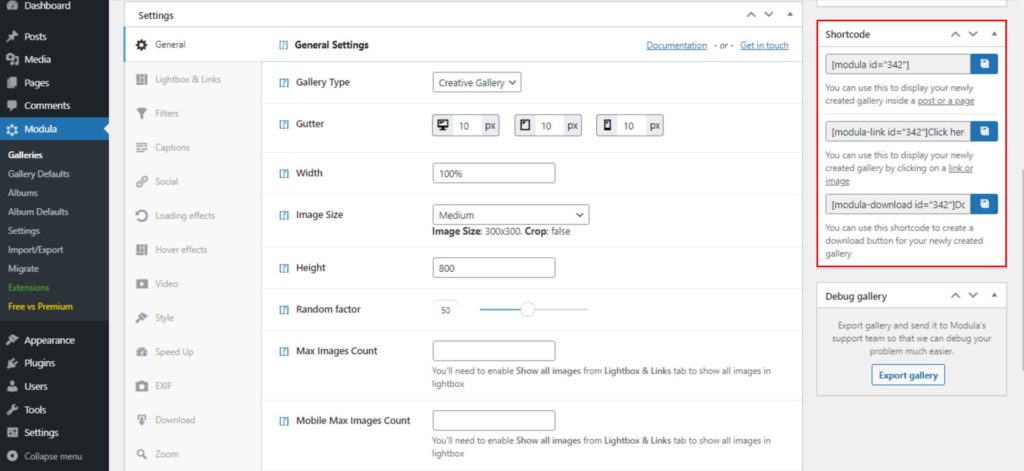Click the mobile gutter device icon
The width and height of the screenshot is (1024, 471).
point(607,126)
